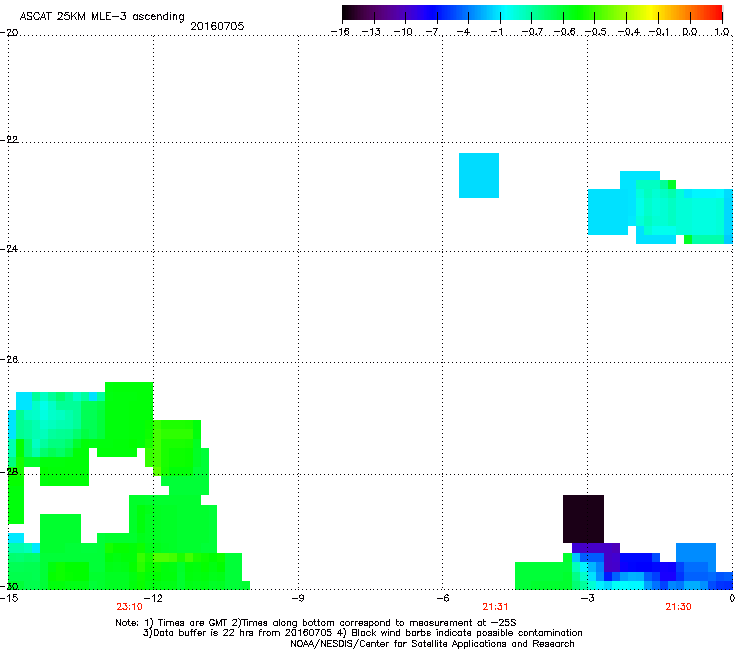The height and width of the screenshot is (650, 740).
Task: Click the -0.7 label on the color scale
Action: pos(532,32)
